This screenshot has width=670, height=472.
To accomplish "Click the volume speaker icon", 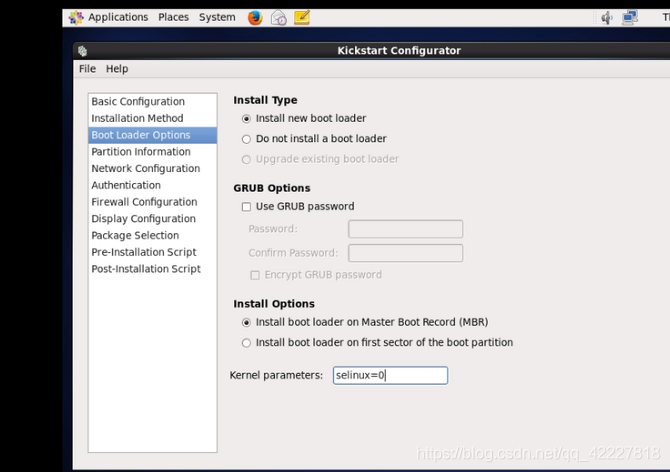I will 606,18.
